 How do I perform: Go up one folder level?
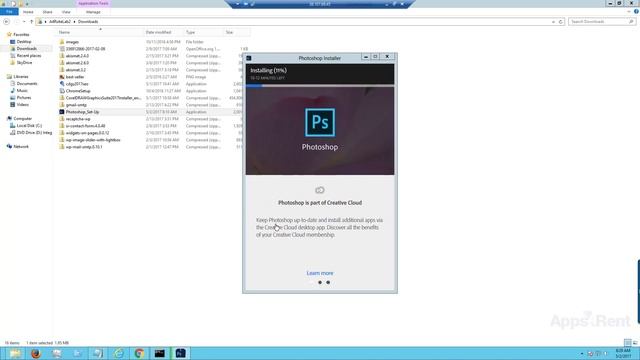pos(31,22)
